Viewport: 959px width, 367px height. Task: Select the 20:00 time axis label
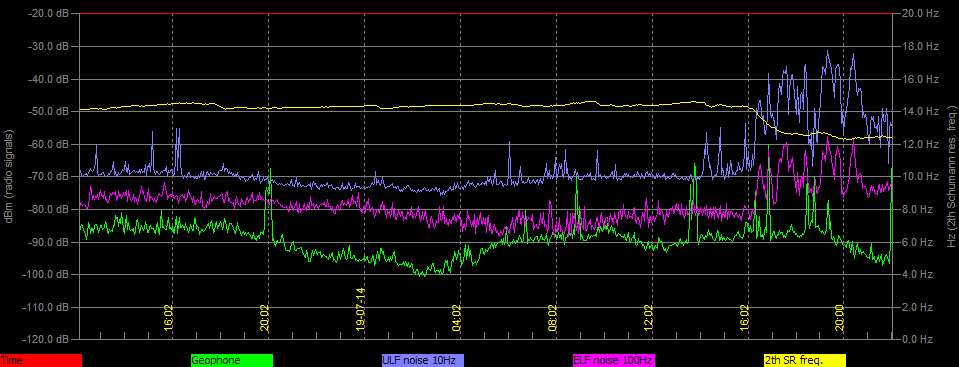coord(840,318)
